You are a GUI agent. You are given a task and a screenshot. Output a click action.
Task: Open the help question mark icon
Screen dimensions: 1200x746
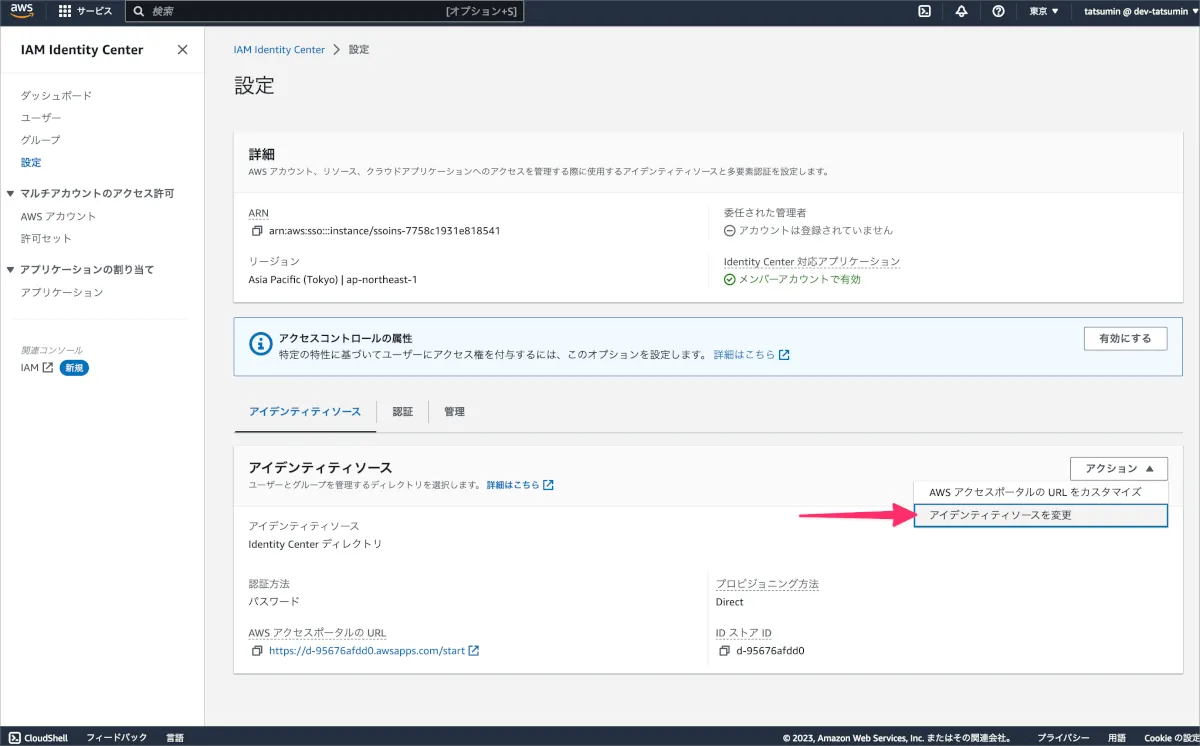tap(998, 11)
